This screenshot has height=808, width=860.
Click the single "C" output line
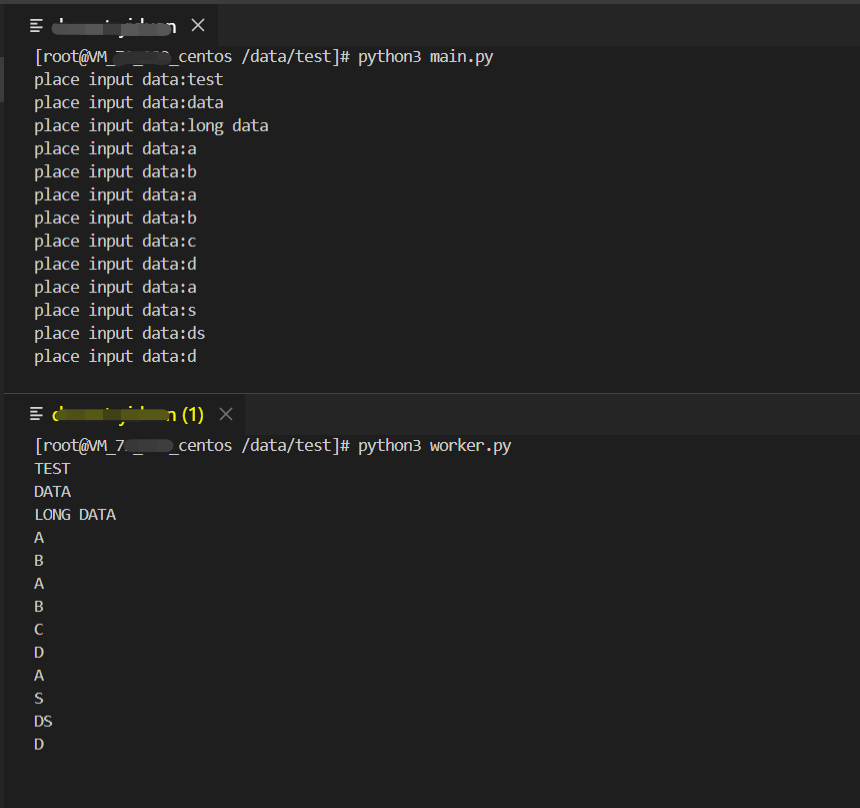pos(39,630)
